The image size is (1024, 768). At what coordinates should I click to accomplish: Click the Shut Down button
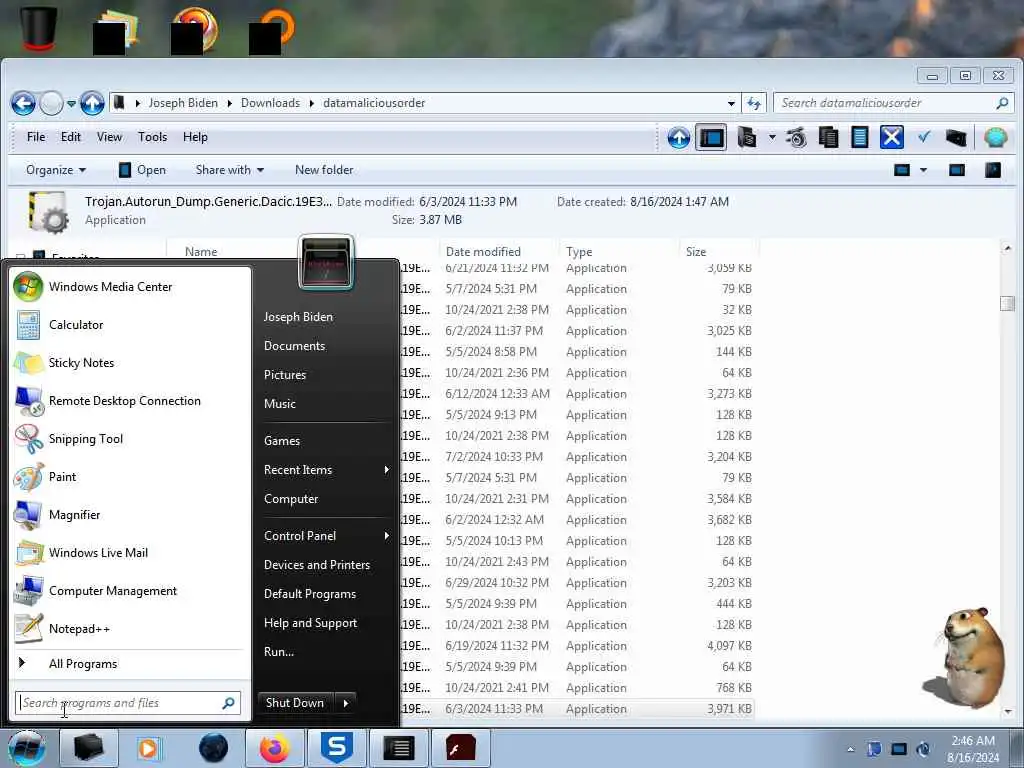pyautogui.click(x=295, y=703)
